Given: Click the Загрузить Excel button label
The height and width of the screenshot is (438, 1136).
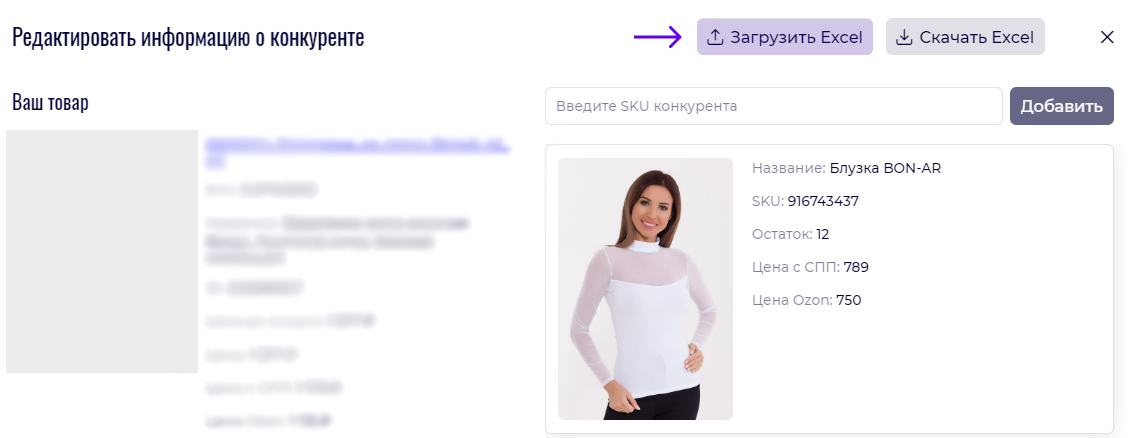Looking at the screenshot, I should (796, 38).
